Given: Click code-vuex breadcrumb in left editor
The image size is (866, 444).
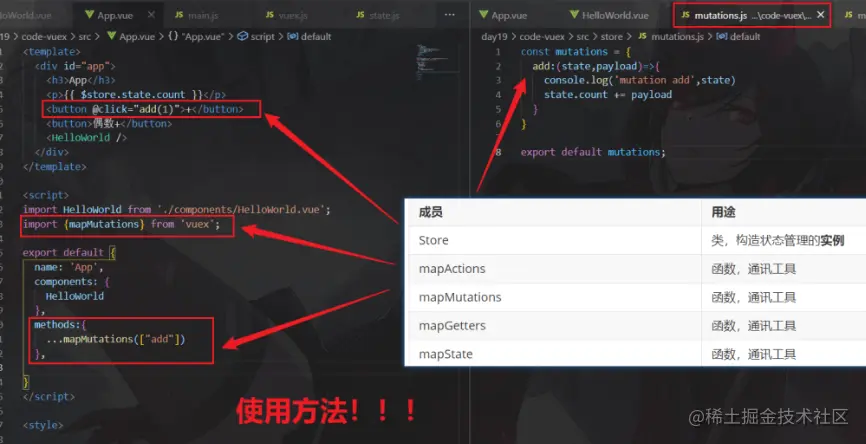Looking at the screenshot, I should [x=44, y=36].
